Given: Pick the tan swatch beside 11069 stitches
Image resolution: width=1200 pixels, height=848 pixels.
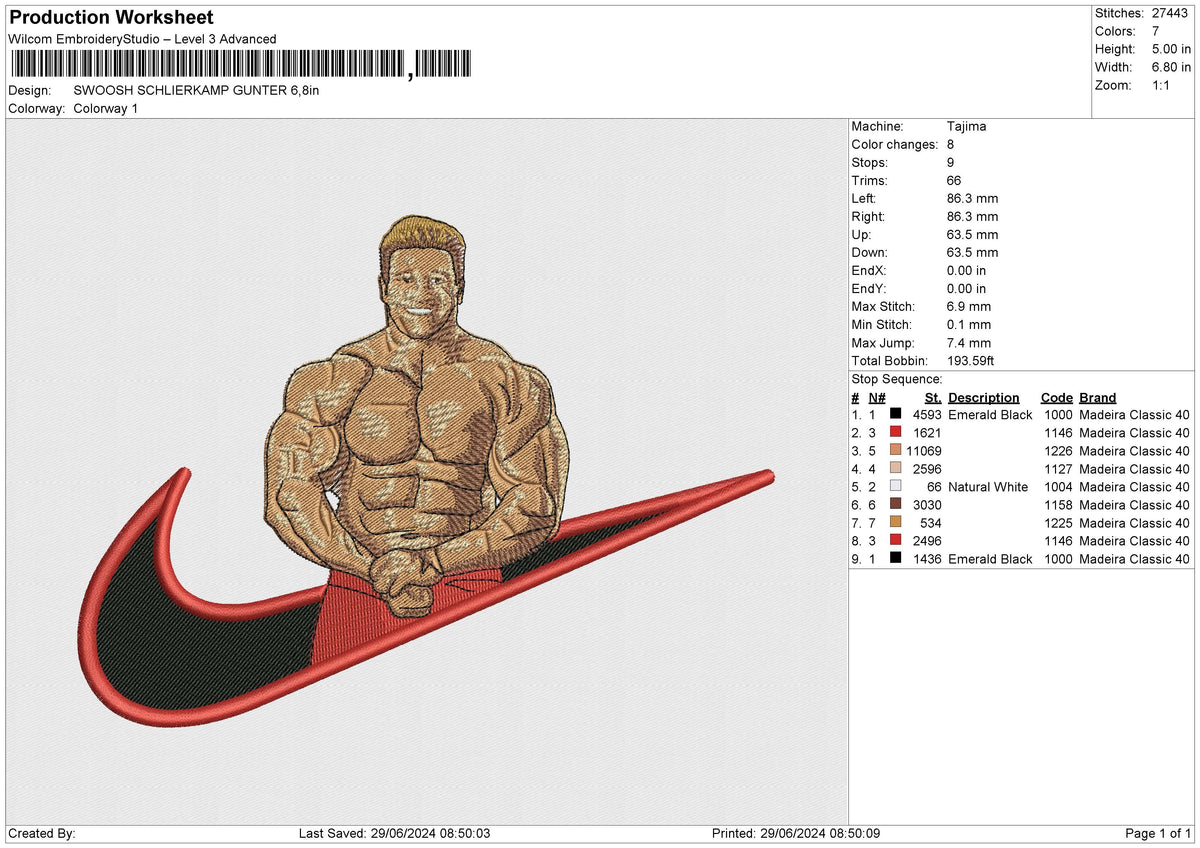Looking at the screenshot, I should click(896, 451).
